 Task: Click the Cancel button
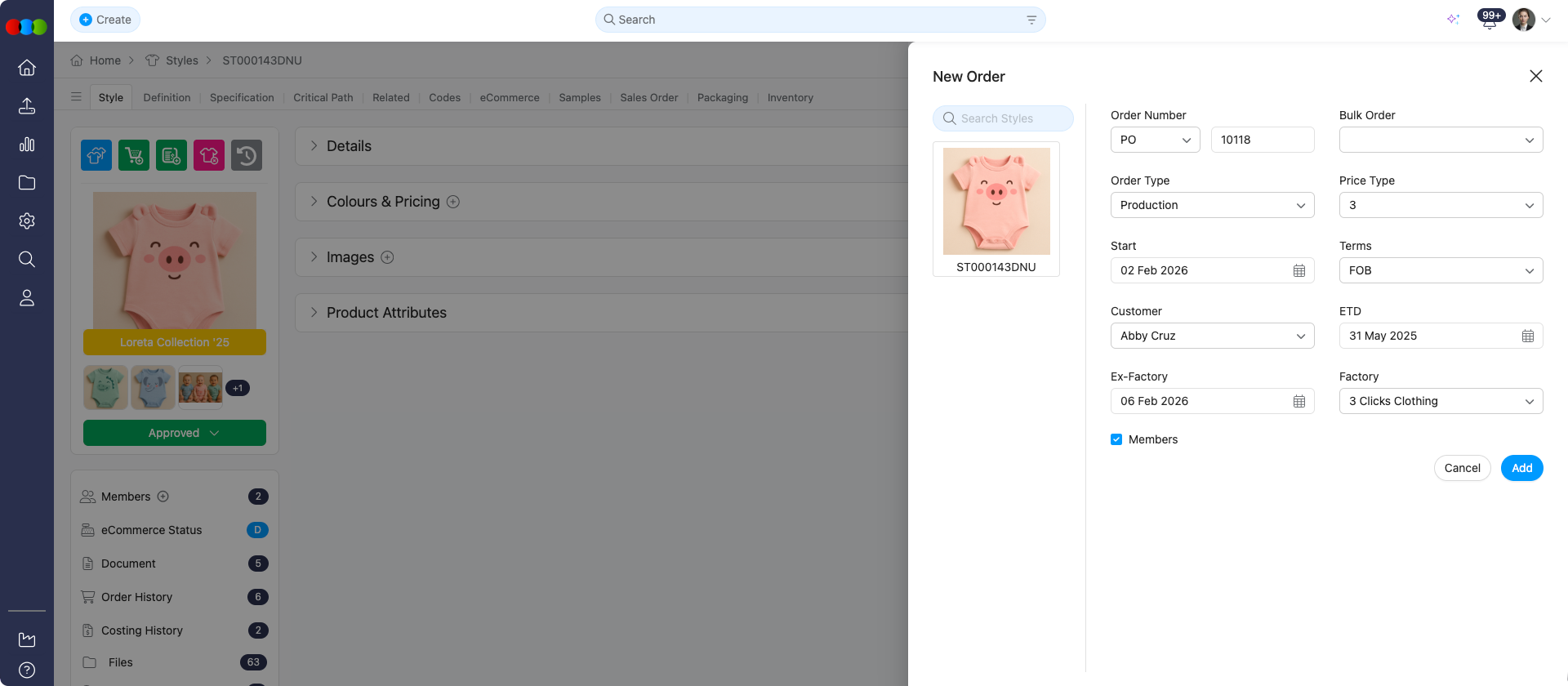tap(1463, 468)
